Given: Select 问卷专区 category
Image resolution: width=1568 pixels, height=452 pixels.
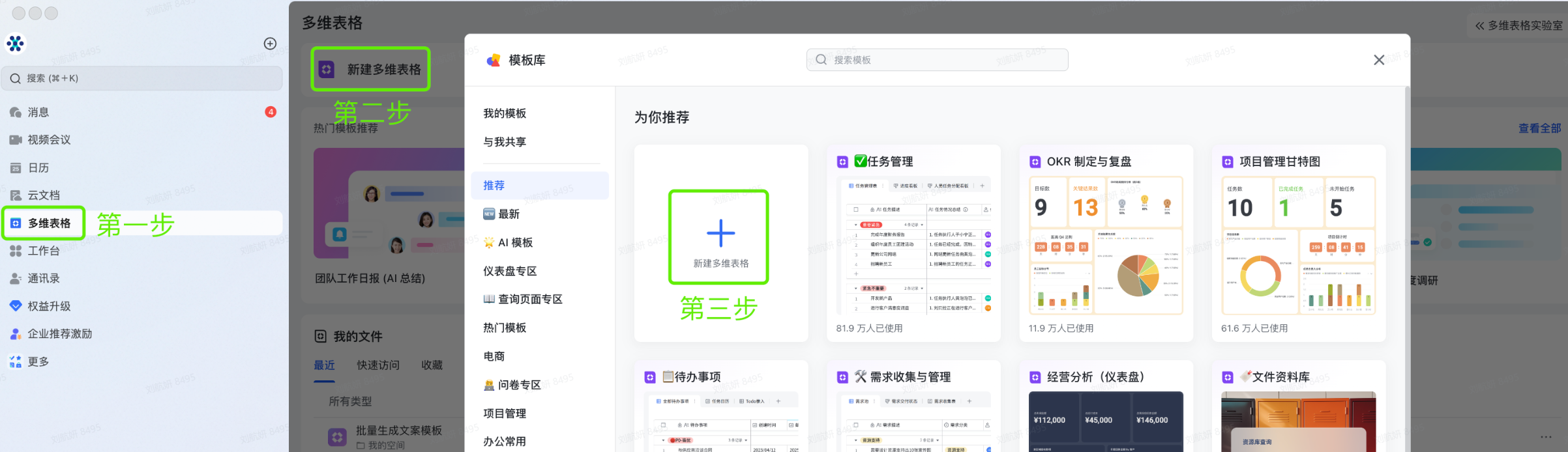Looking at the screenshot, I should click(x=540, y=385).
